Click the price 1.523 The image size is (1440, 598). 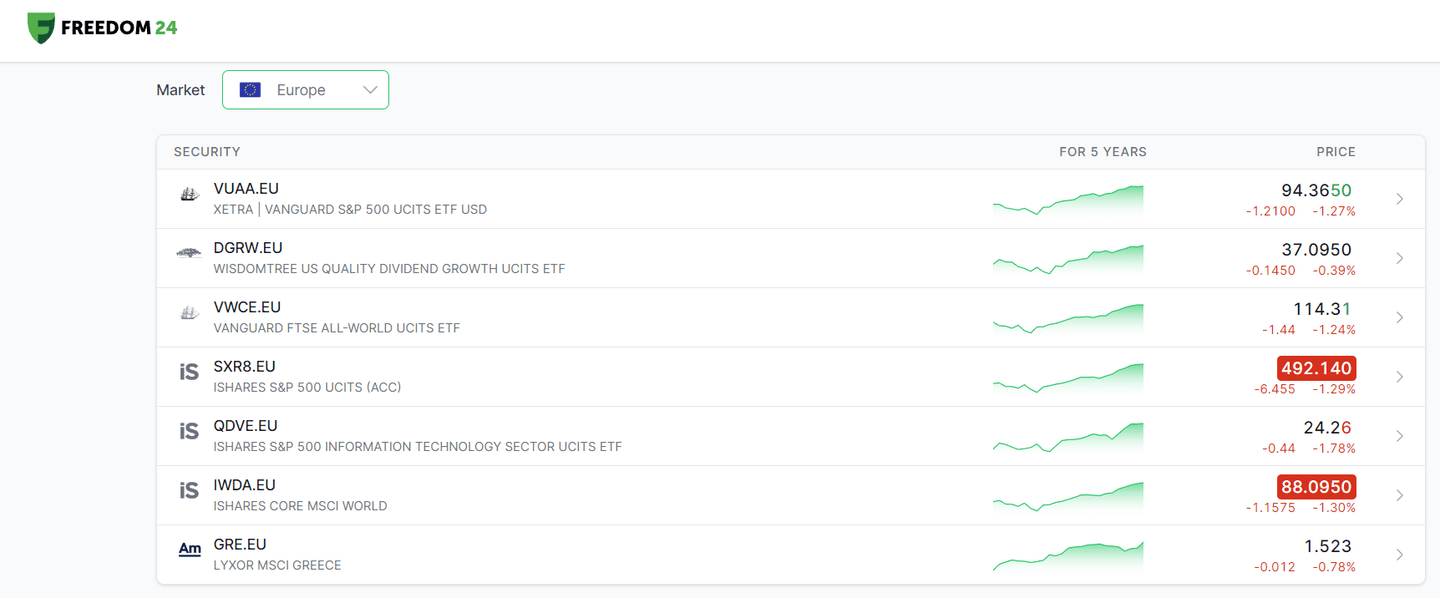[1328, 546]
